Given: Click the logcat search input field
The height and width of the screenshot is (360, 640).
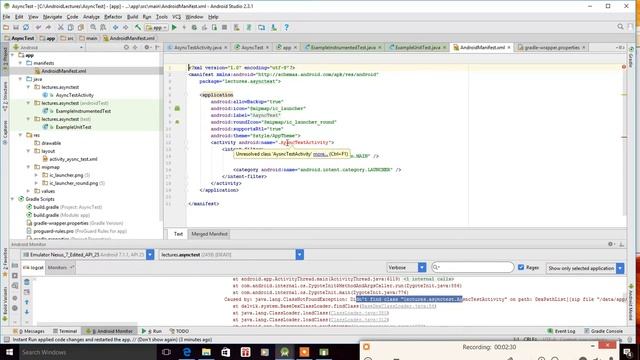Looking at the screenshot, I should (473, 267).
